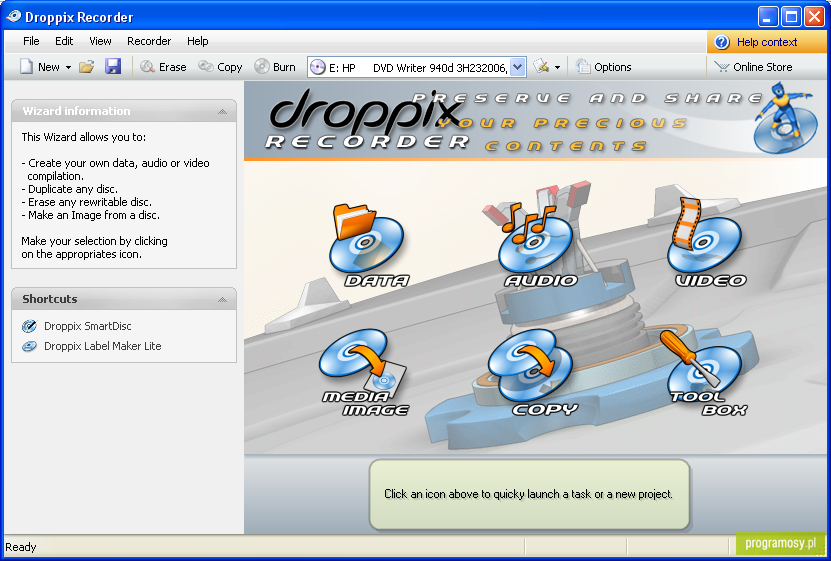The width and height of the screenshot is (831, 561).
Task: Click the drive tools icon beside drive selector
Action: [541, 67]
